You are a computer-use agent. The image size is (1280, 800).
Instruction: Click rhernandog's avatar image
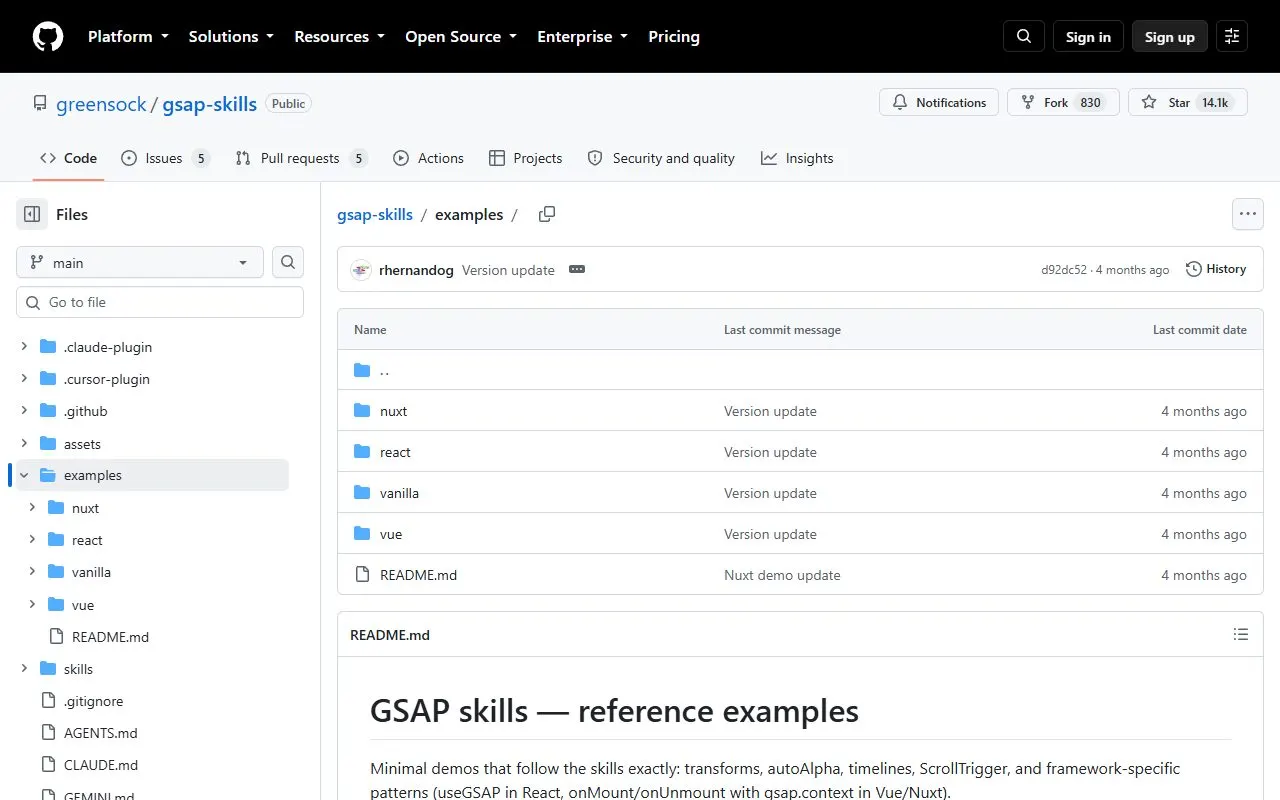coord(361,270)
